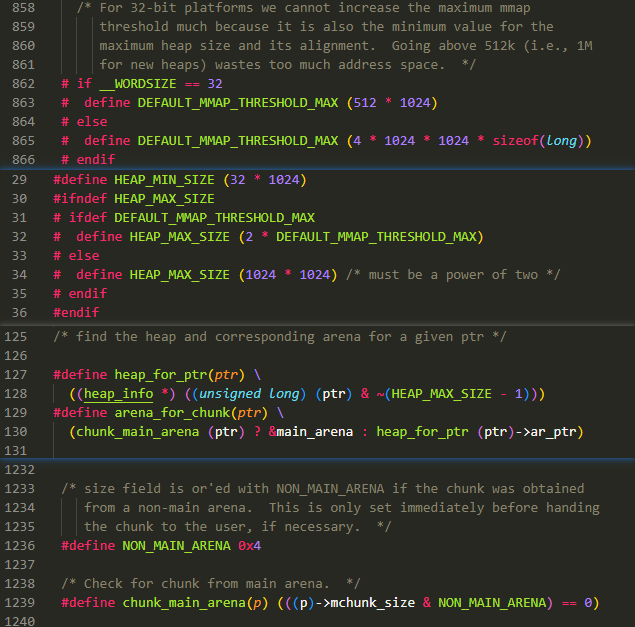The width and height of the screenshot is (635, 627).
Task: Click line number 29 in the gutter
Action: [x=20, y=180]
